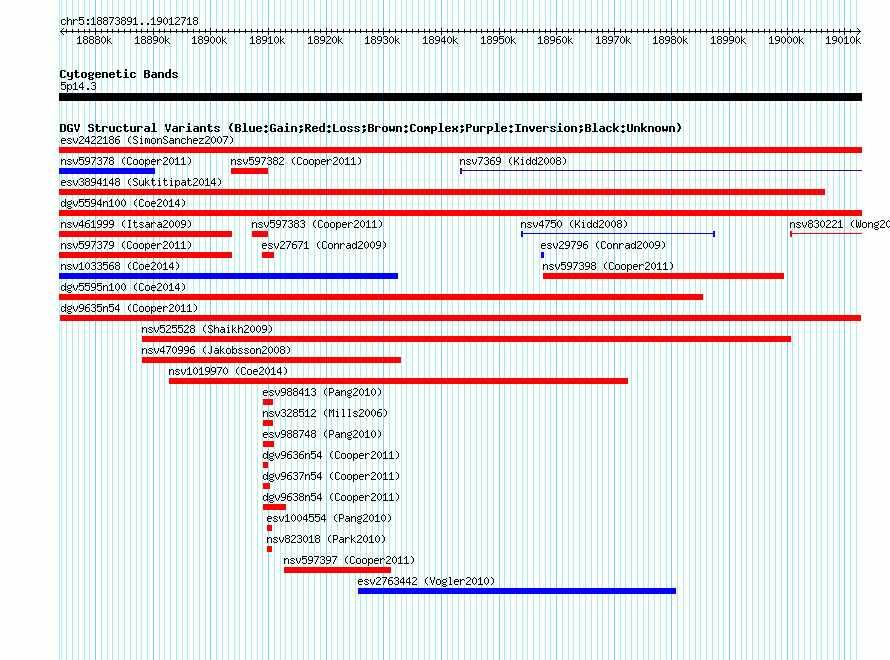
Task: Click the nsv4750 thin blue interval line
Action: pyautogui.click(x=618, y=234)
